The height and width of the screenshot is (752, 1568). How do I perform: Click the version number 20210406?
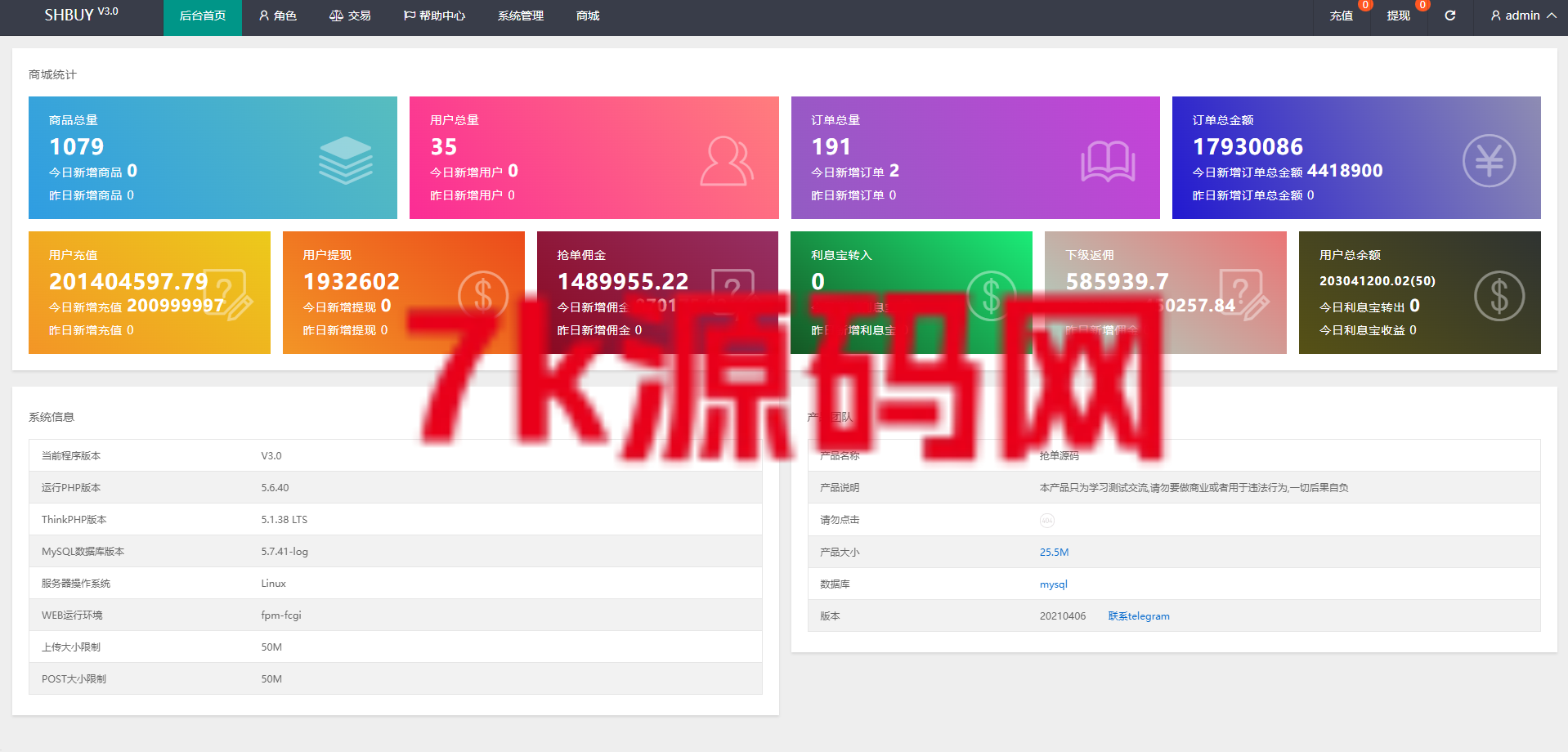1063,616
